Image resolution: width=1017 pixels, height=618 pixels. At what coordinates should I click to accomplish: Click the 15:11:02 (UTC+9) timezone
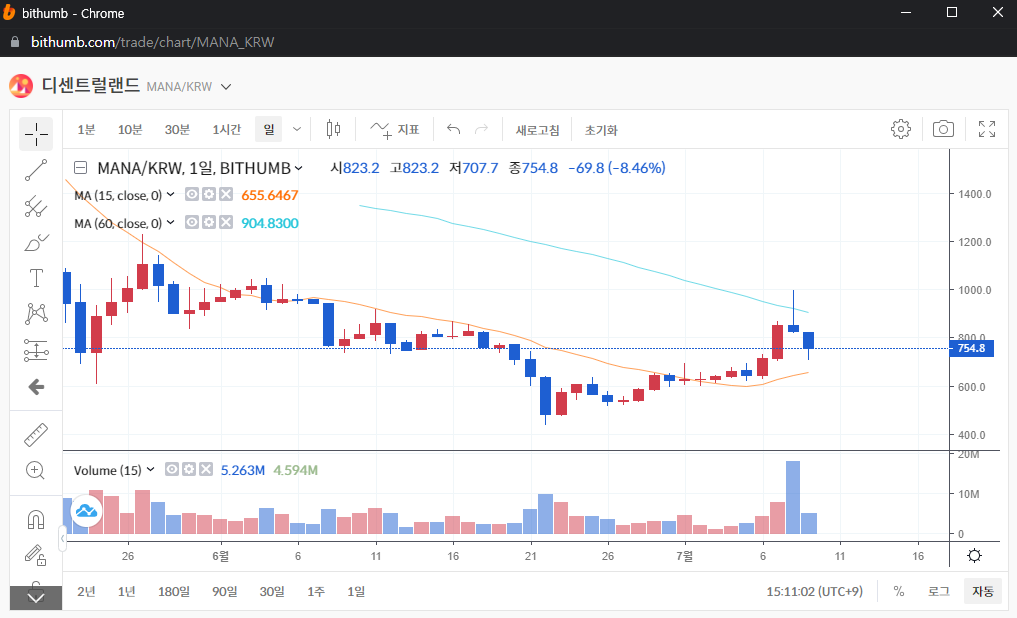(815, 591)
